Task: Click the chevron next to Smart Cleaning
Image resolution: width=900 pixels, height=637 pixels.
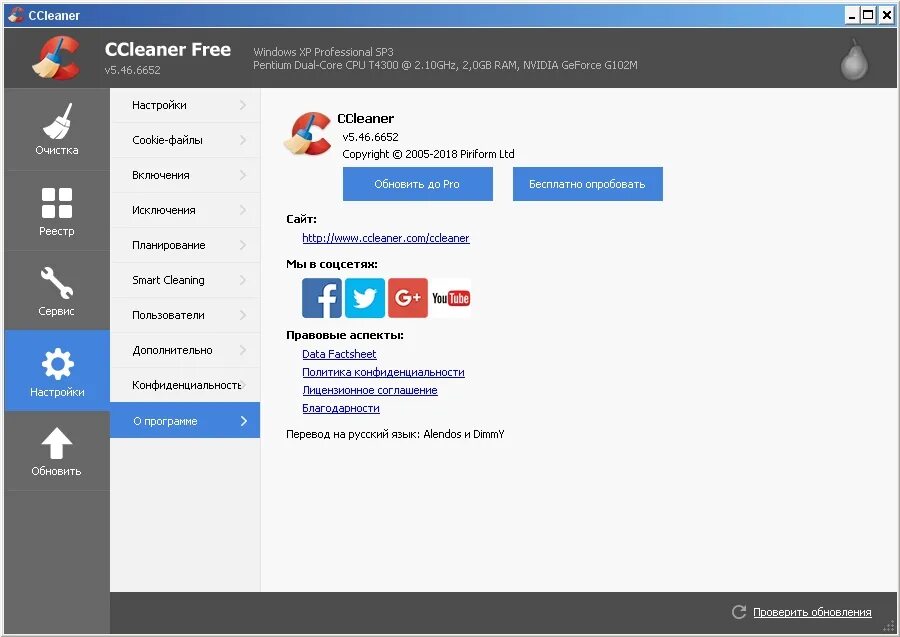Action: click(243, 280)
